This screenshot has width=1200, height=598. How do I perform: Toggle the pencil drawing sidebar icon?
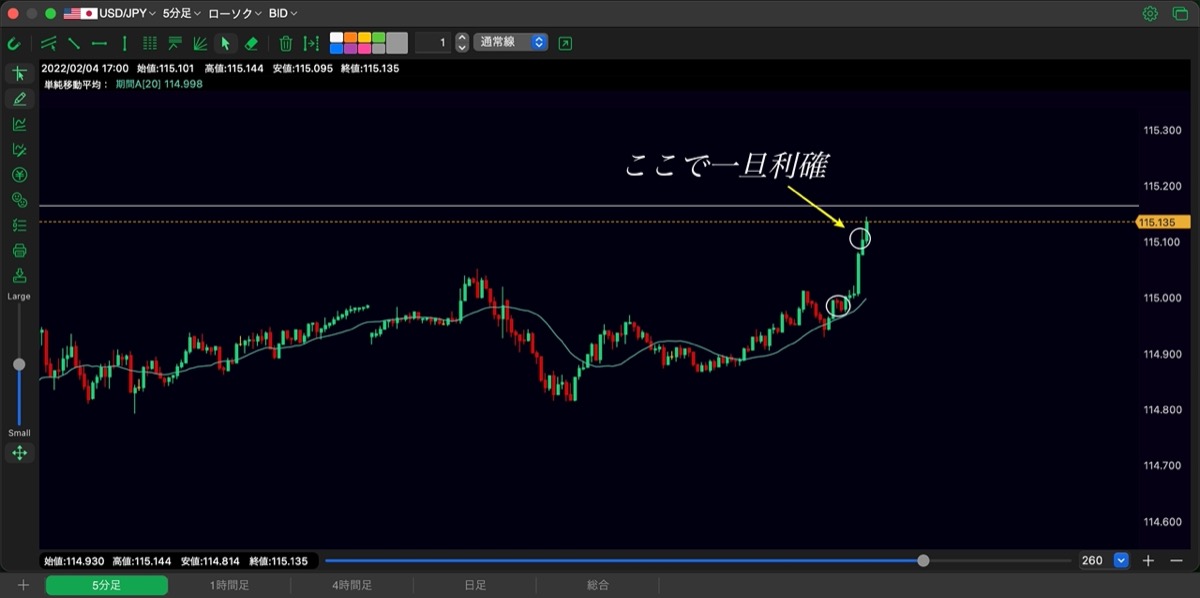click(x=19, y=99)
